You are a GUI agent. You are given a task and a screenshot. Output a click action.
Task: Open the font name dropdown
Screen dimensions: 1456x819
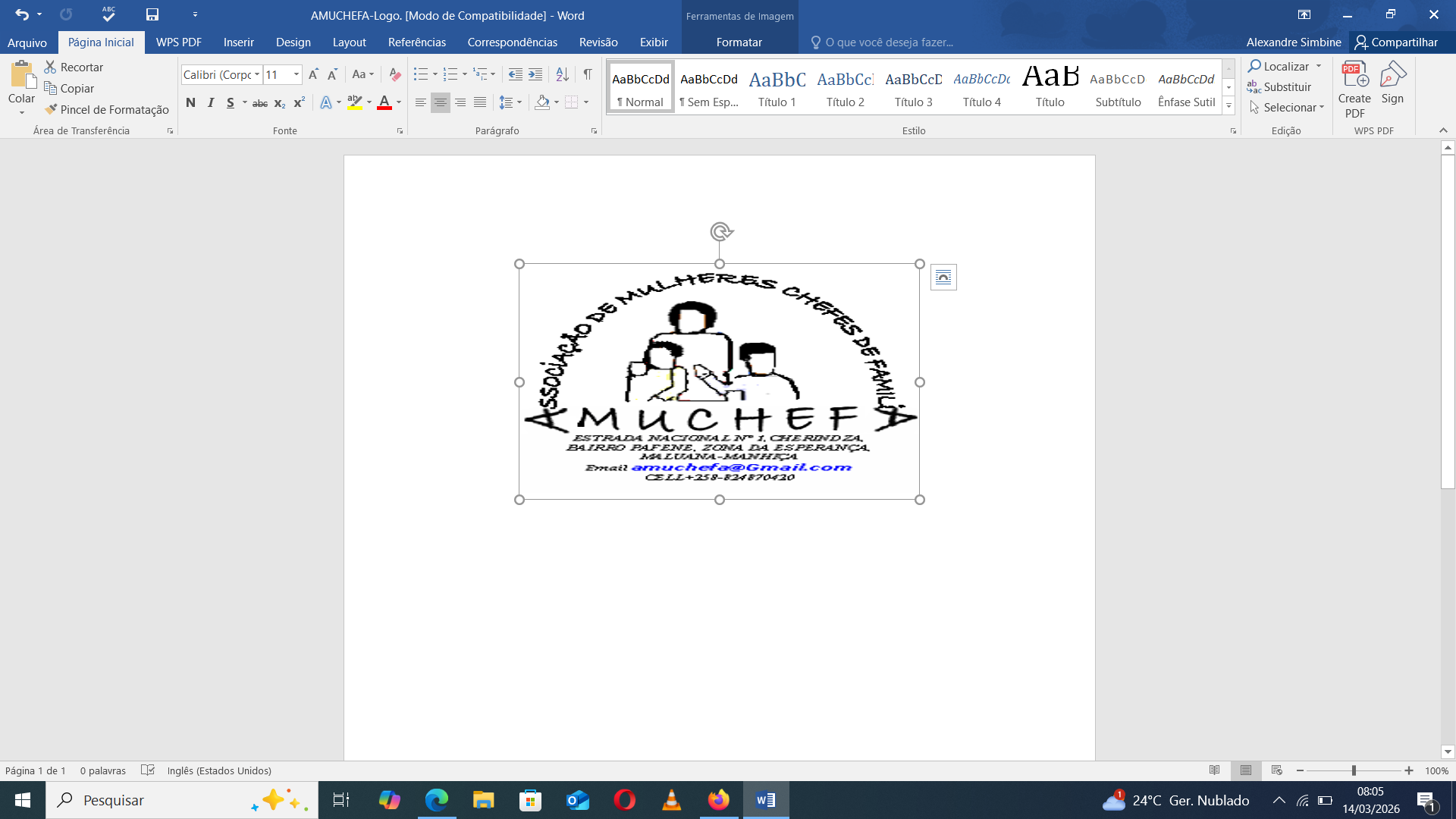[257, 74]
